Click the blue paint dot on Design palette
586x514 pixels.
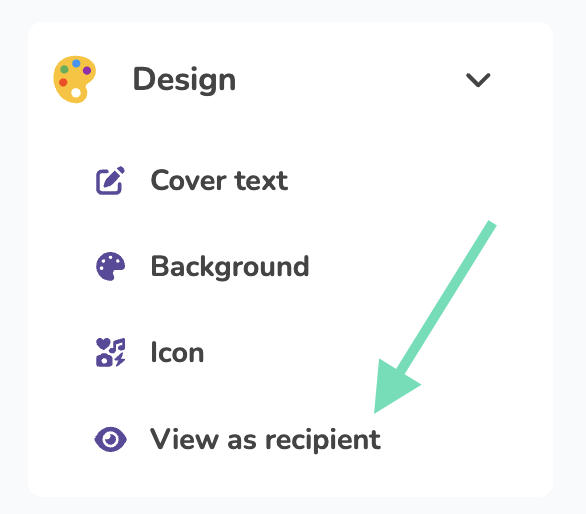click(76, 63)
